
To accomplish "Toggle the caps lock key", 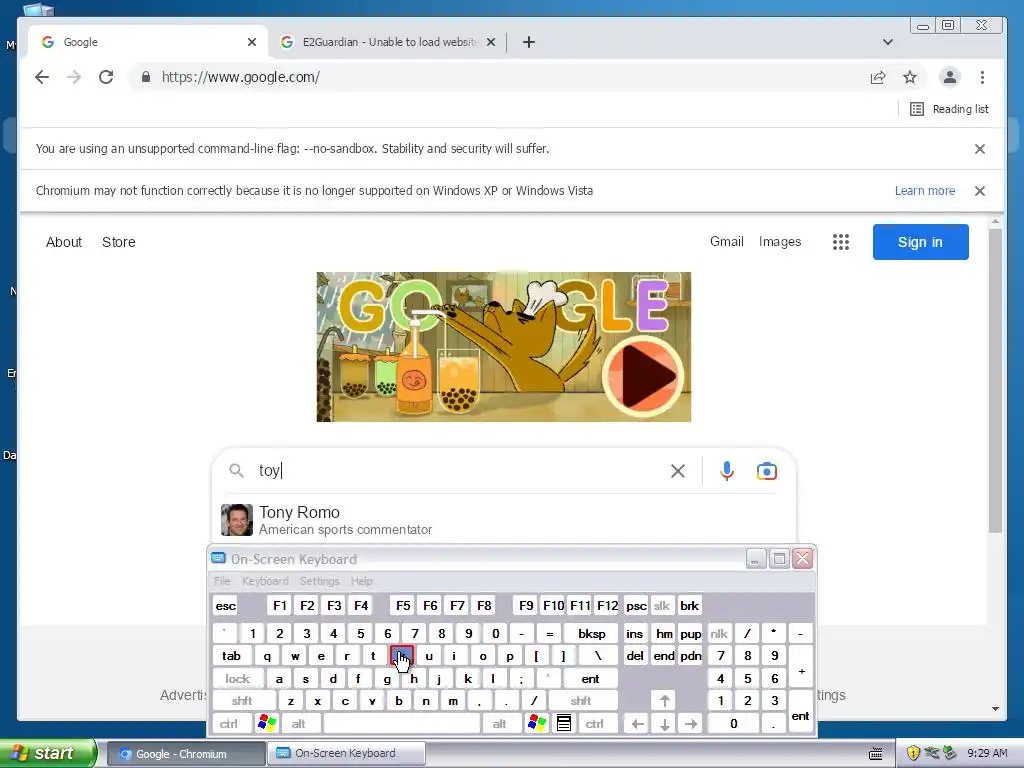I will point(238,679).
